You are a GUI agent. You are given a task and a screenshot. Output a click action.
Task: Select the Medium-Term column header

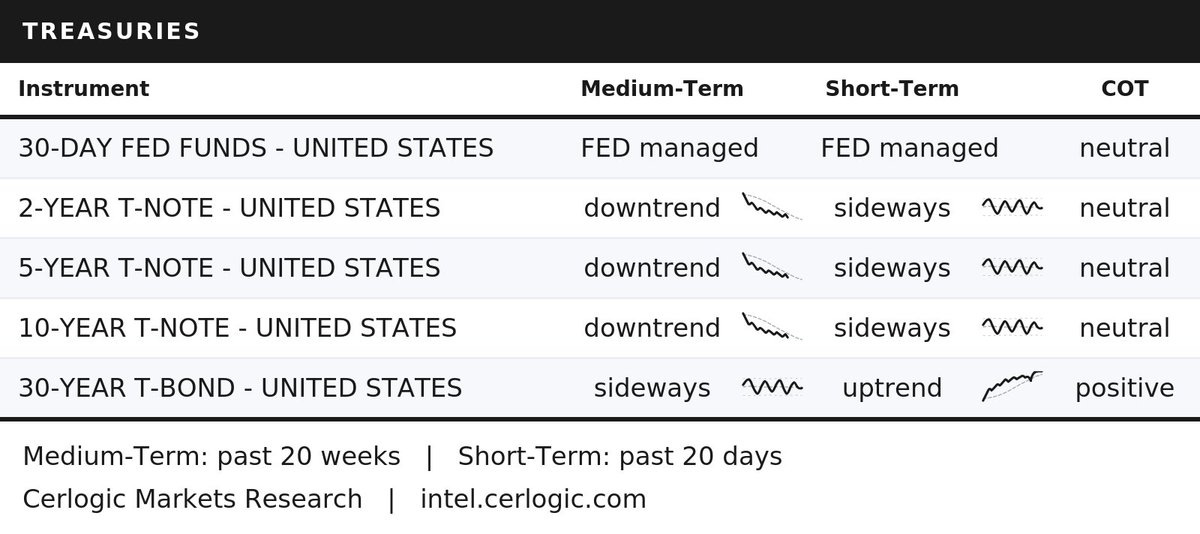pyautogui.click(x=662, y=88)
